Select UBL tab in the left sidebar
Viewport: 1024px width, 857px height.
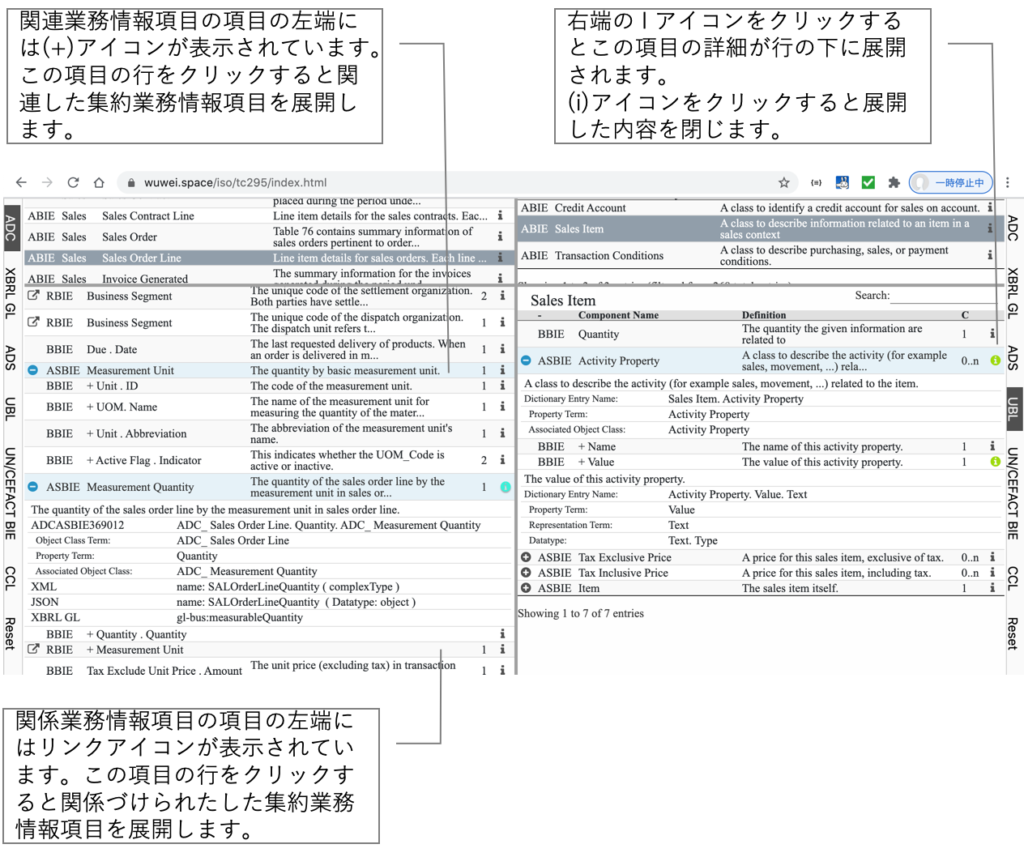tap(10, 408)
